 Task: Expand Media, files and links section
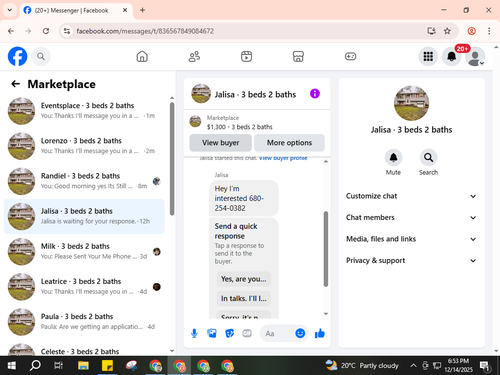pyautogui.click(x=411, y=239)
